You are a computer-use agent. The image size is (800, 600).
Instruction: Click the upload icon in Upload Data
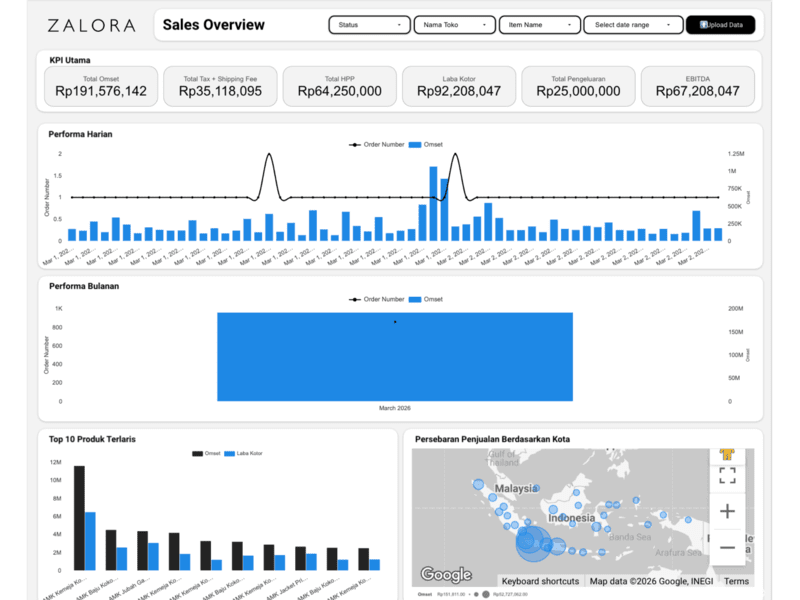(703, 25)
